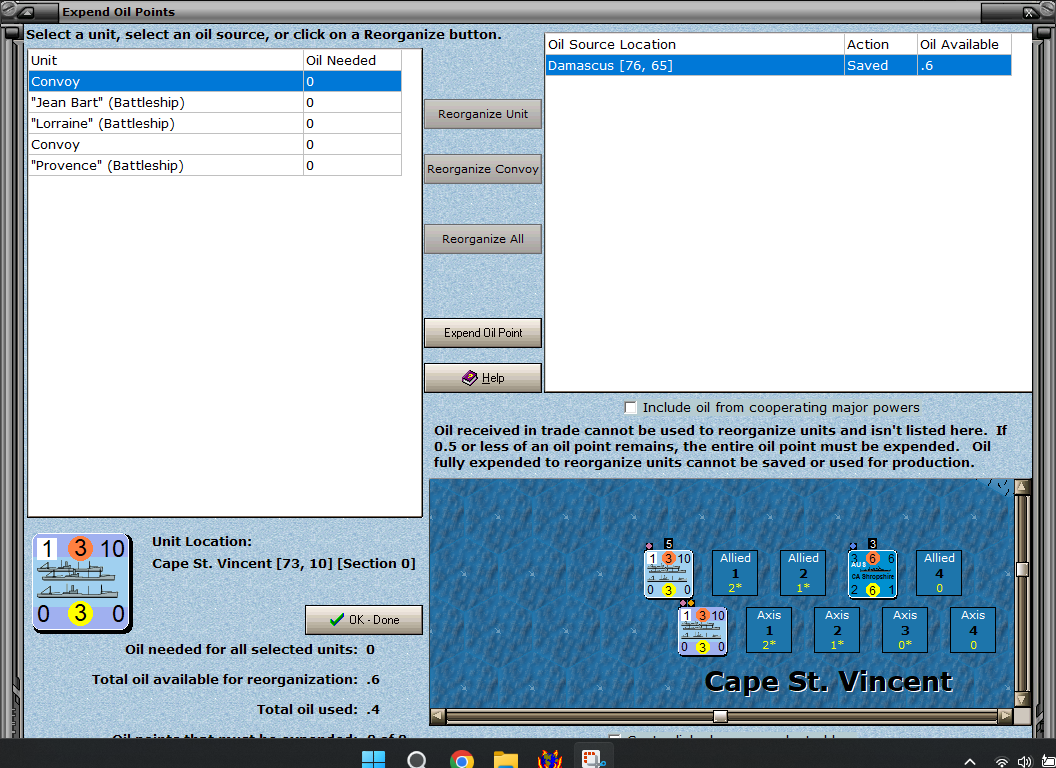Open the Windows Start menu
The image size is (1056, 768).
click(x=373, y=759)
